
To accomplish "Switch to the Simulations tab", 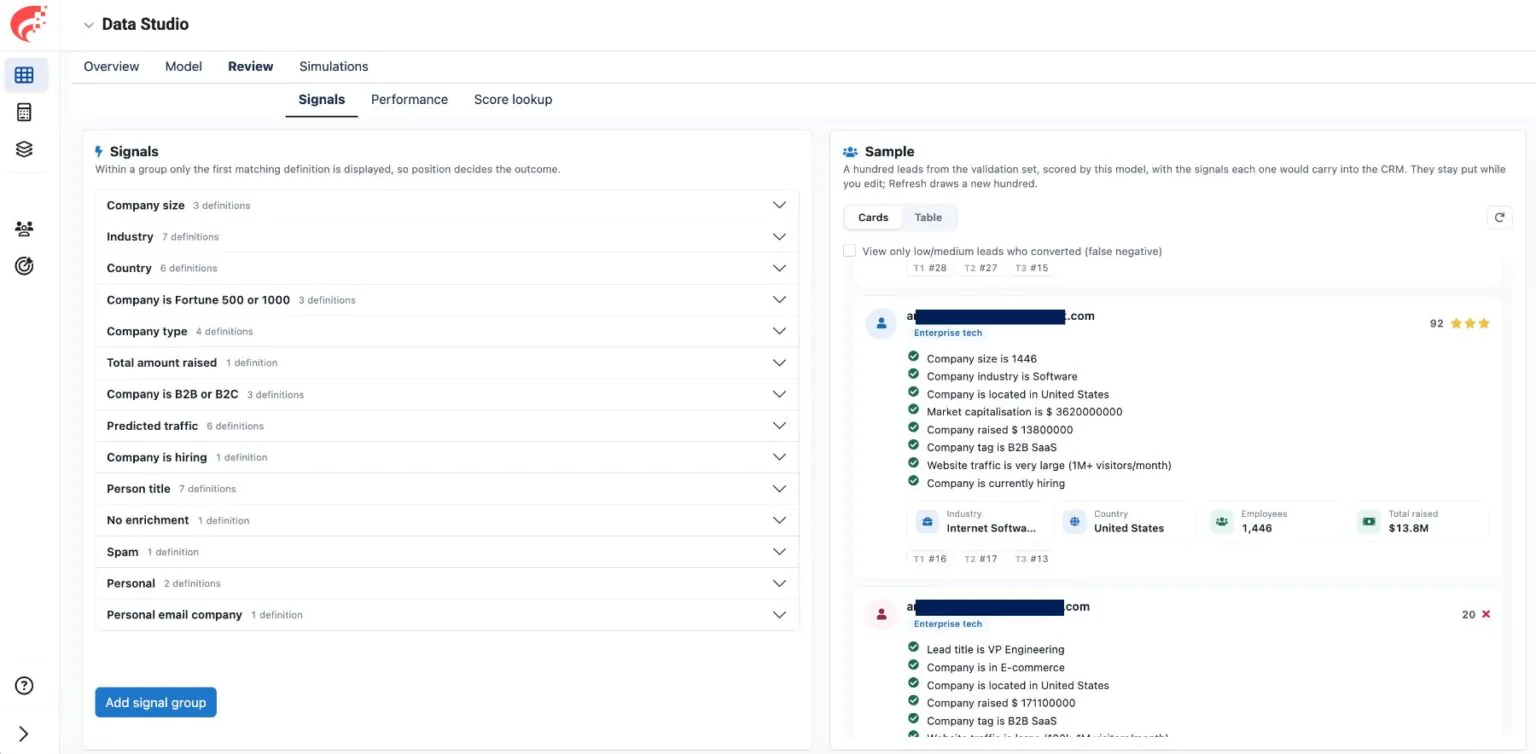I will click(334, 66).
